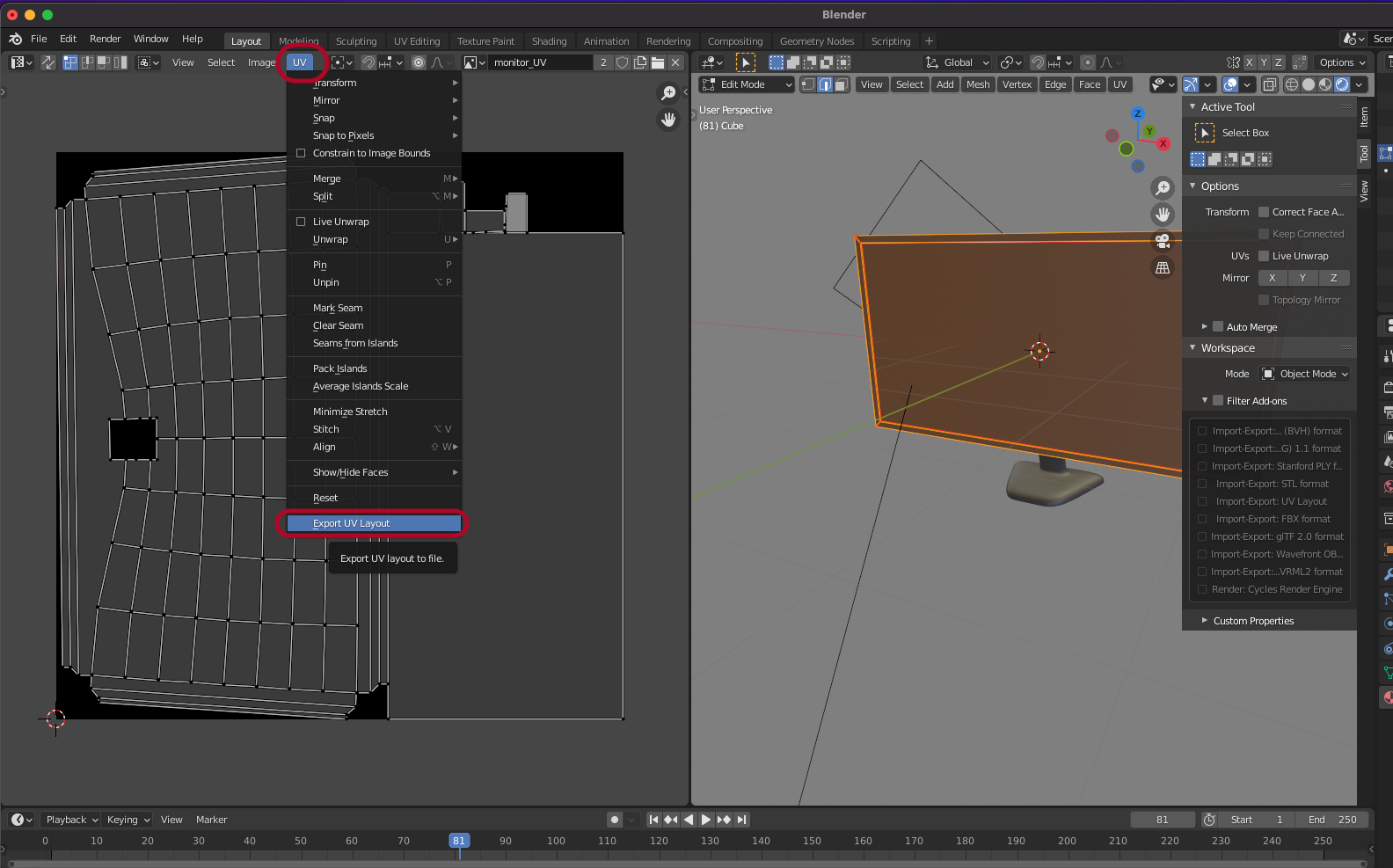Screen dimensions: 1393x868
Task: Open the Object Mode workspace dropdown
Action: tap(1305, 374)
